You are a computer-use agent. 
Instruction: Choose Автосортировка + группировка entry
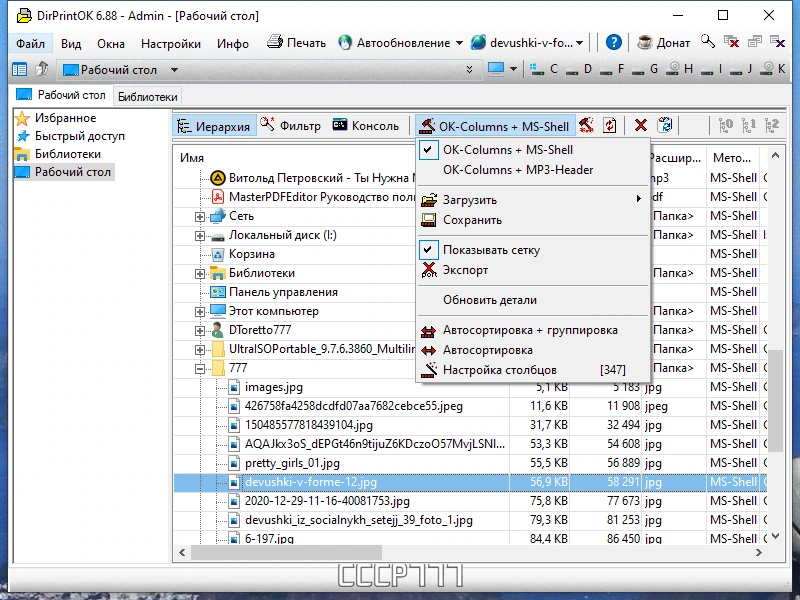(x=533, y=330)
